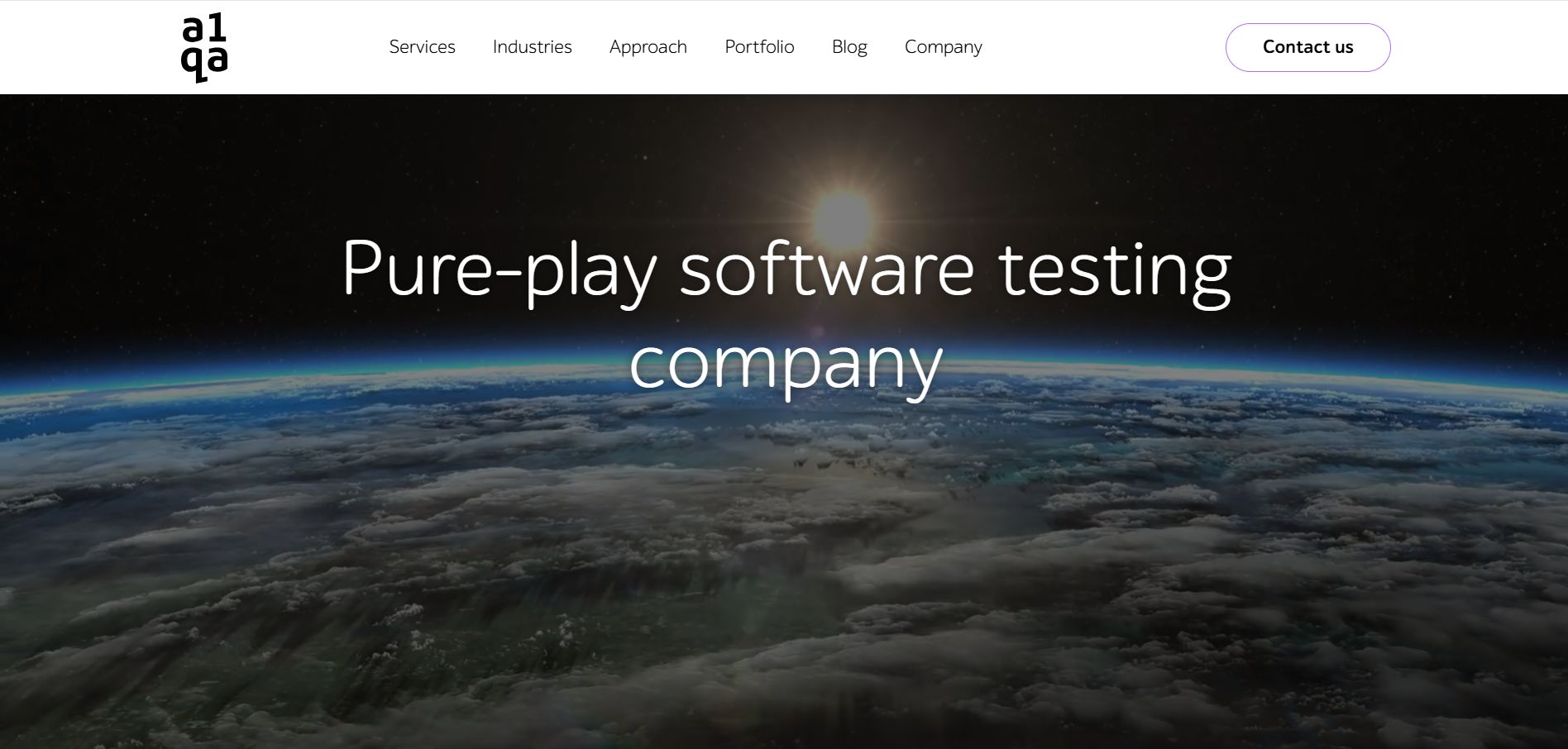Click the word "software" in the headline
The height and width of the screenshot is (749, 1568).
point(826,269)
